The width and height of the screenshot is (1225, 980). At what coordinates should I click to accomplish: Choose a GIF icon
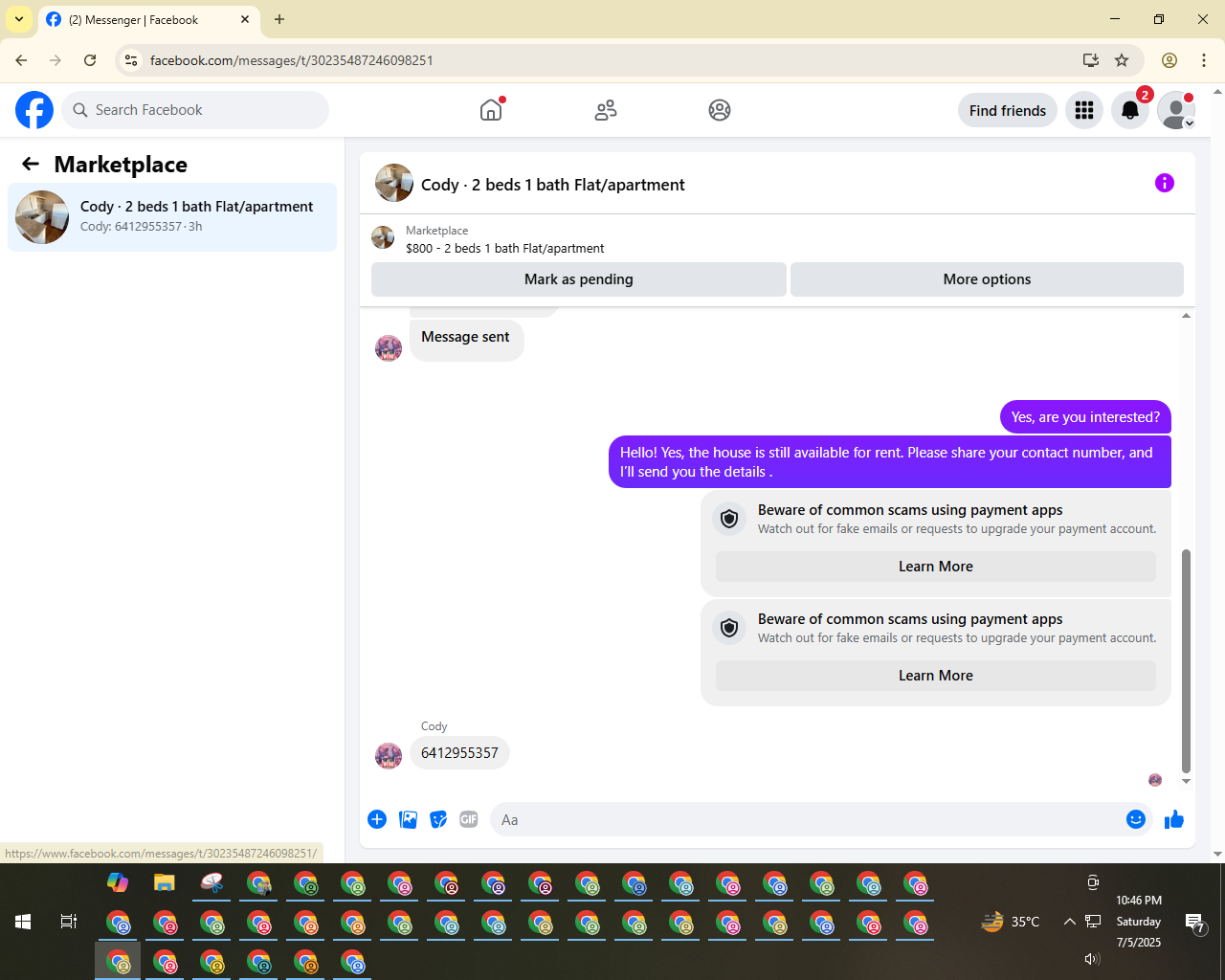tap(469, 819)
